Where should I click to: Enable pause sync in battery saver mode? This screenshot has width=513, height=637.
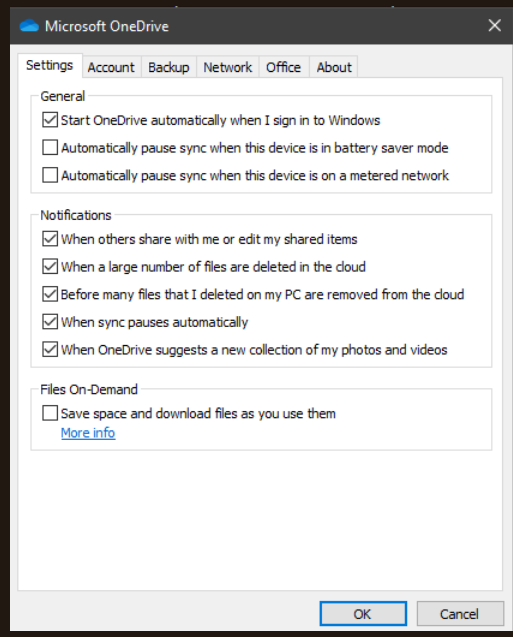(x=50, y=148)
